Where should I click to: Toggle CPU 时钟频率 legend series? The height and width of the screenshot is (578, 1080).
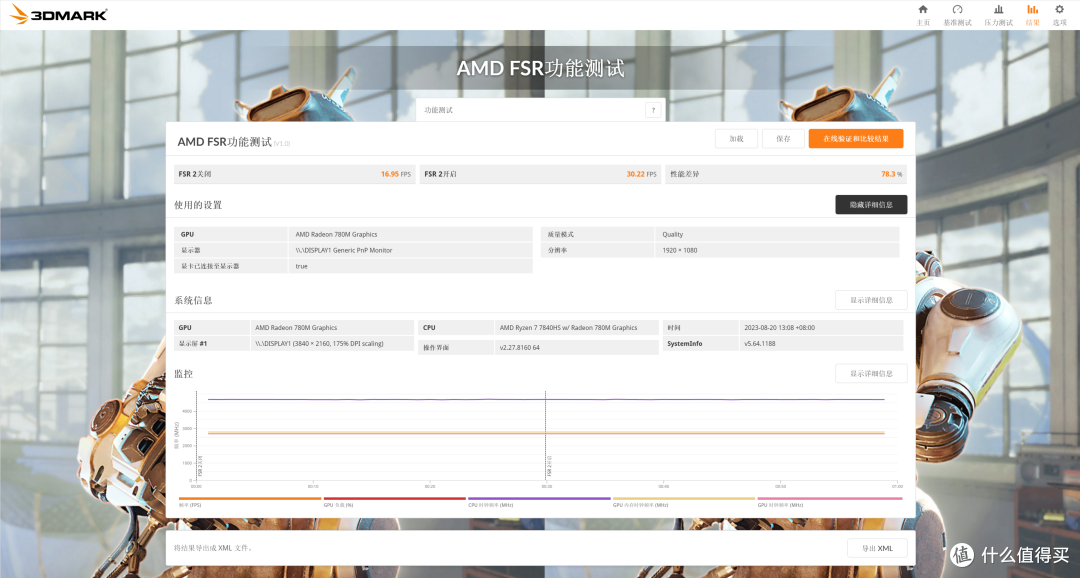(539, 501)
